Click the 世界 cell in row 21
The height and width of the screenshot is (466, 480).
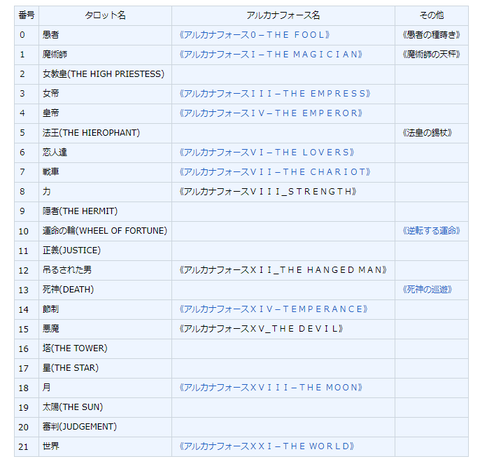(x=105, y=447)
